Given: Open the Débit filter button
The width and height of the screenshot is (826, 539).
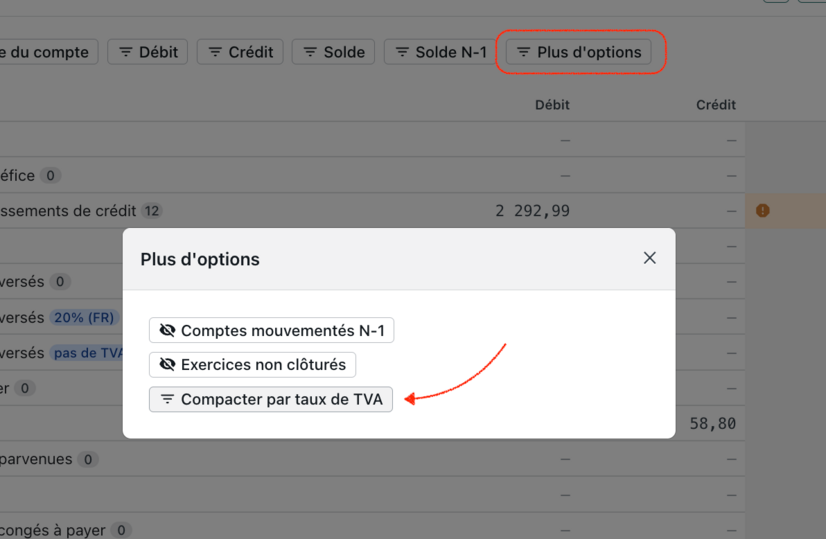Looking at the screenshot, I should pos(148,52).
